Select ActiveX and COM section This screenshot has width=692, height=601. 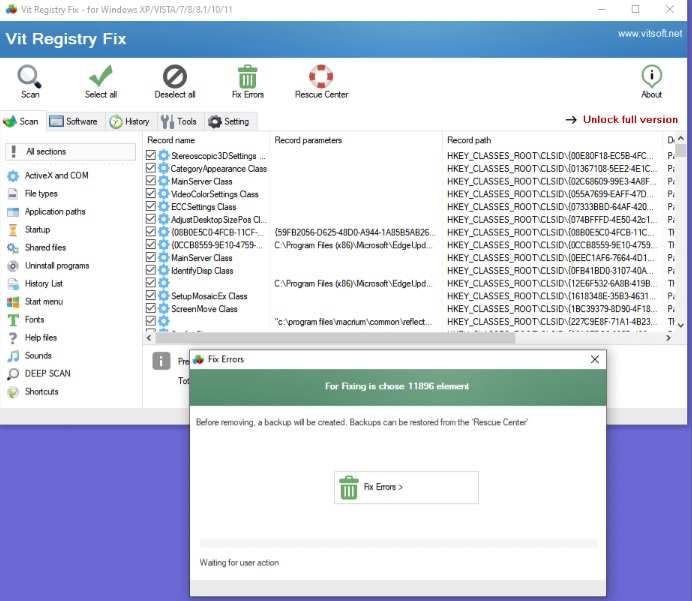pos(56,176)
